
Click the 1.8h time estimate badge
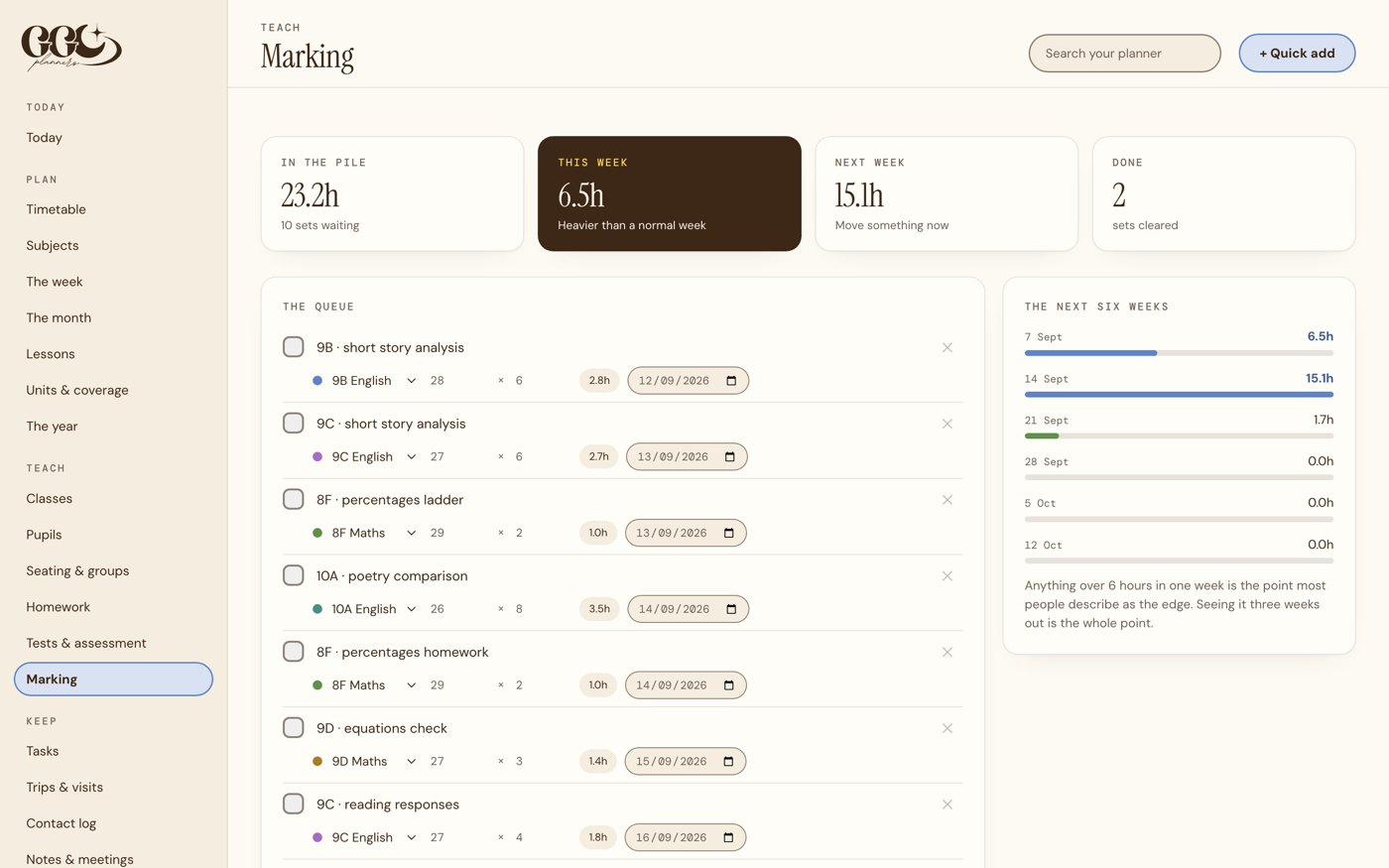coord(598,837)
